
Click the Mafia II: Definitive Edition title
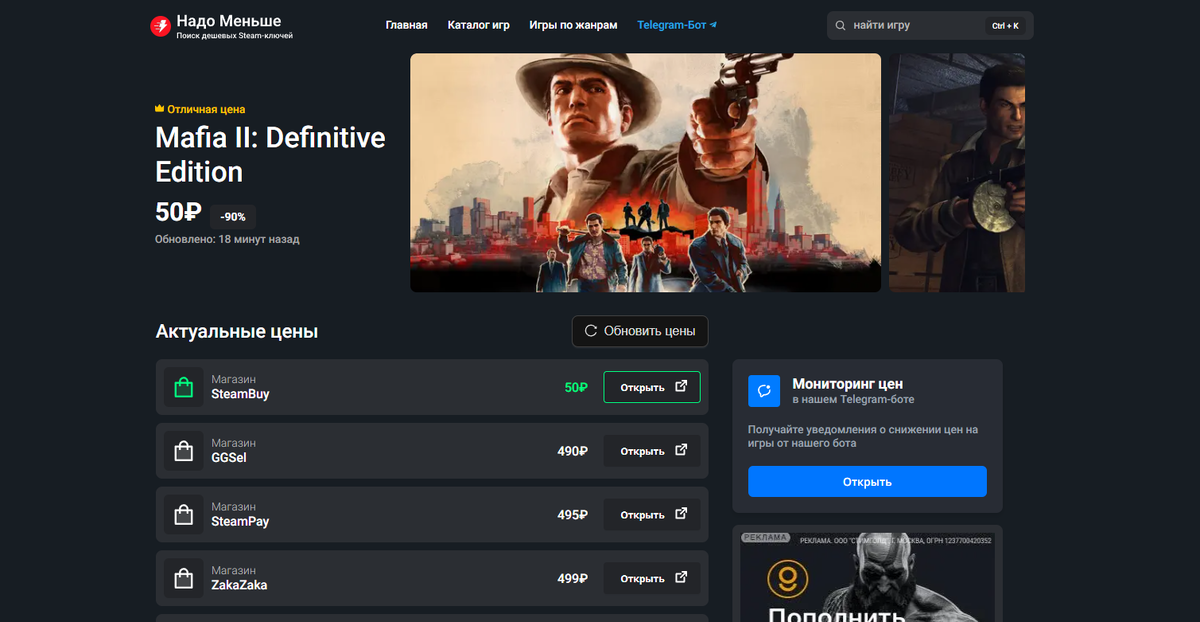point(270,154)
